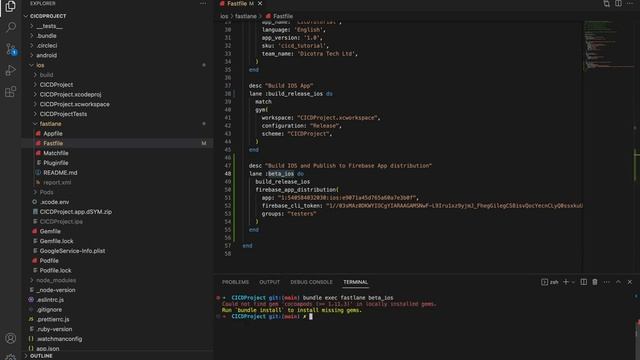Split the terminal panel
This screenshot has width=640, height=360.
coord(584,282)
